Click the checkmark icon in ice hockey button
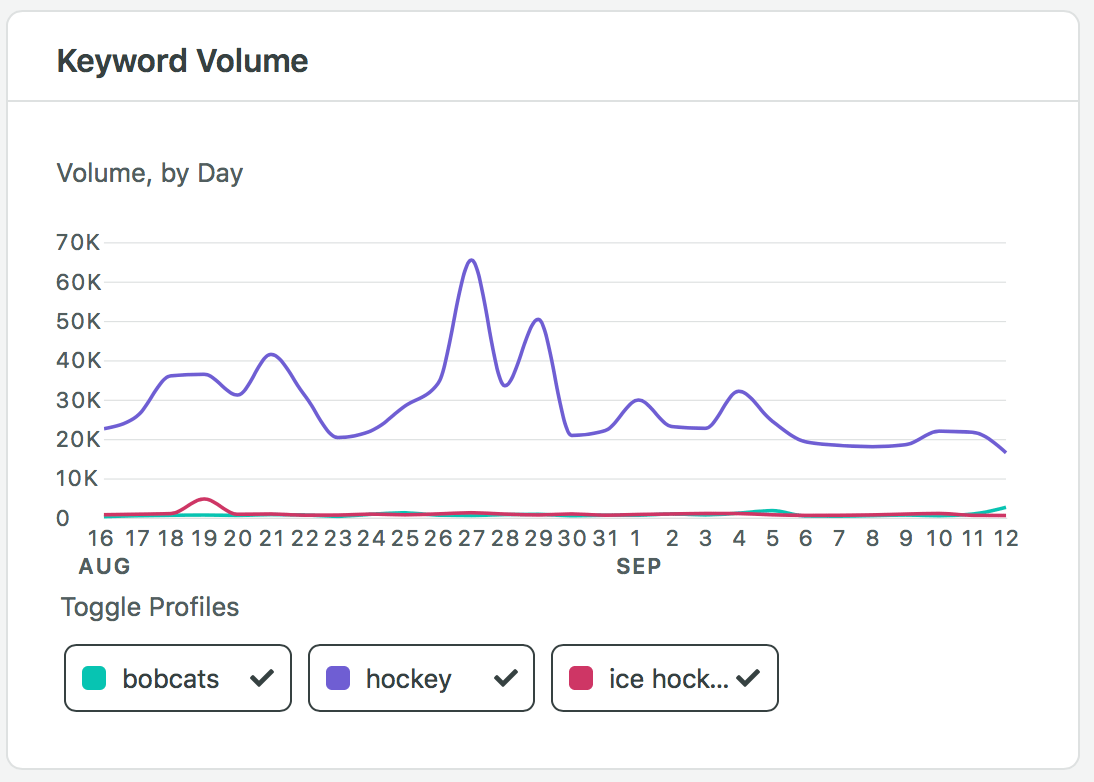Viewport: 1094px width, 782px height. pos(748,679)
